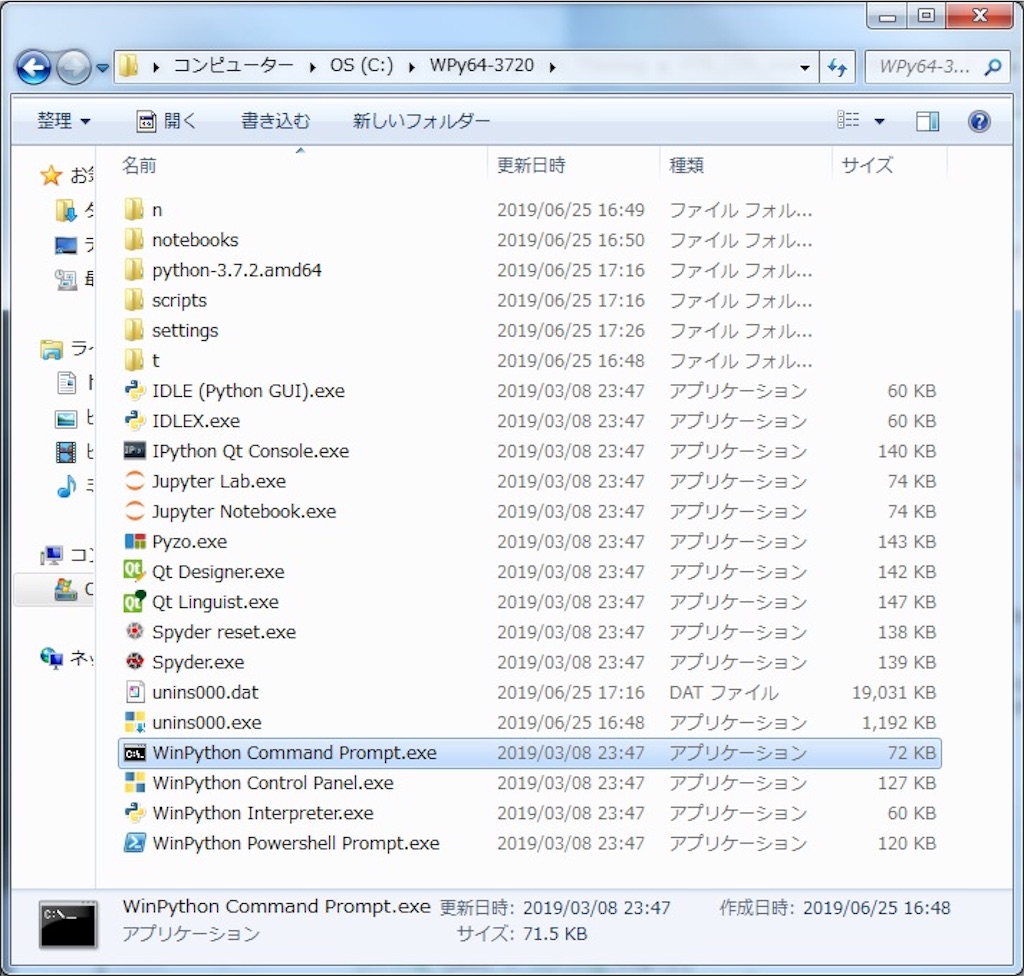This screenshot has width=1024, height=976.
Task: Click the 1,192 KB size cell
Action: pos(899,723)
